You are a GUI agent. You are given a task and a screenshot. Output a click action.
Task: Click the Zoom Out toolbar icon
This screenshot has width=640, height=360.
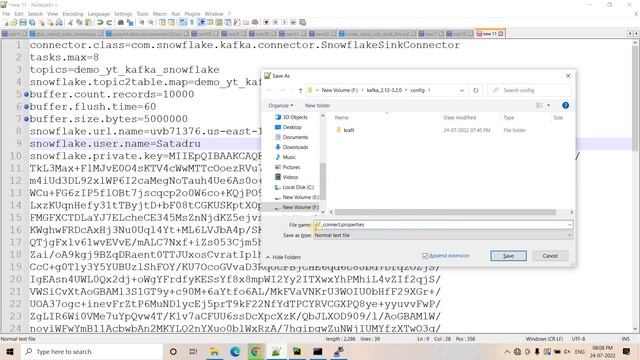point(151,22)
